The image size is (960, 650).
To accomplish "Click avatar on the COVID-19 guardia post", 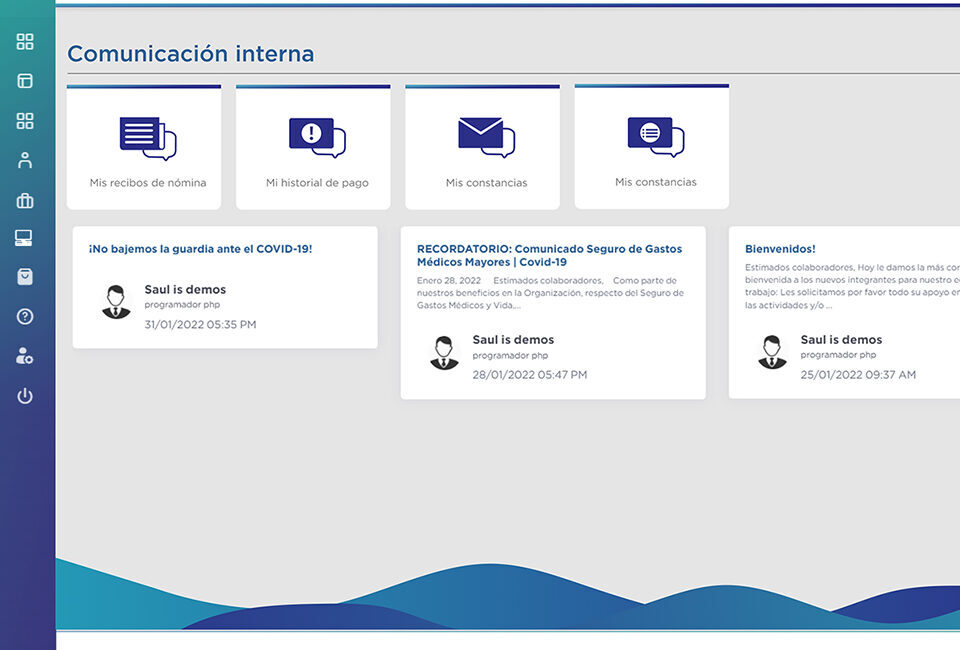I will [x=116, y=302].
